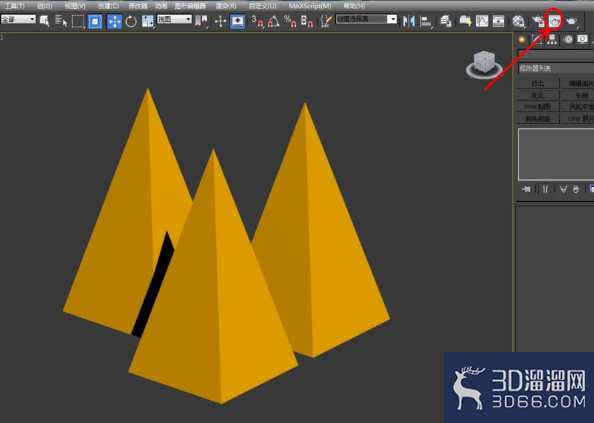This screenshot has width=594, height=423.
Task: Click the Bevel Profile (倒角剖面) button
Action: (x=538, y=119)
